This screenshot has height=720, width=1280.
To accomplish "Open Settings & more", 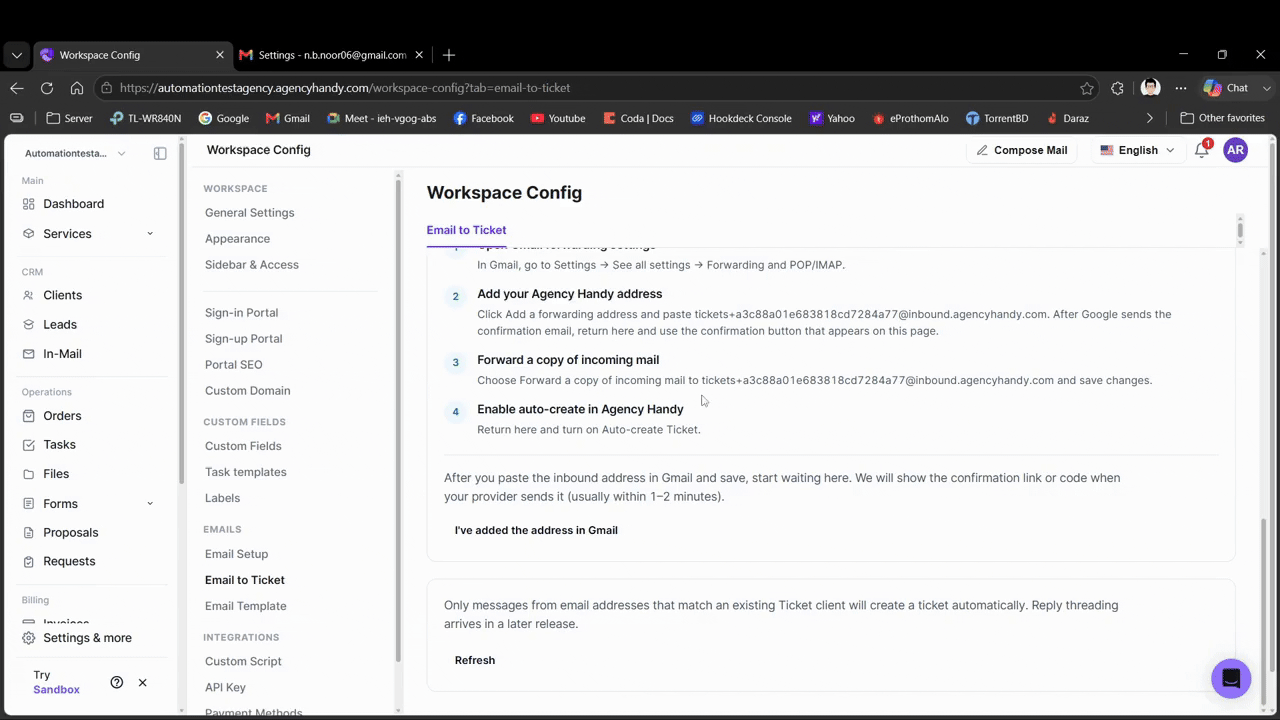I will click(x=78, y=638).
